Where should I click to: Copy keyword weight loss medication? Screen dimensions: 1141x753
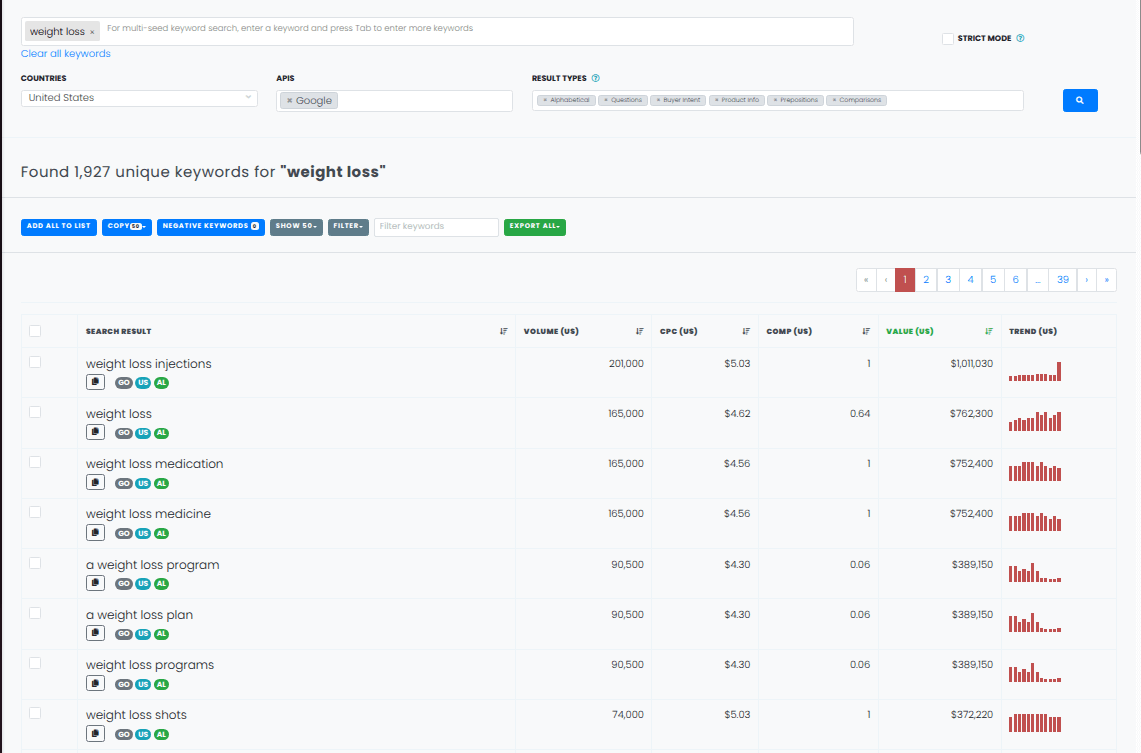click(x=95, y=482)
